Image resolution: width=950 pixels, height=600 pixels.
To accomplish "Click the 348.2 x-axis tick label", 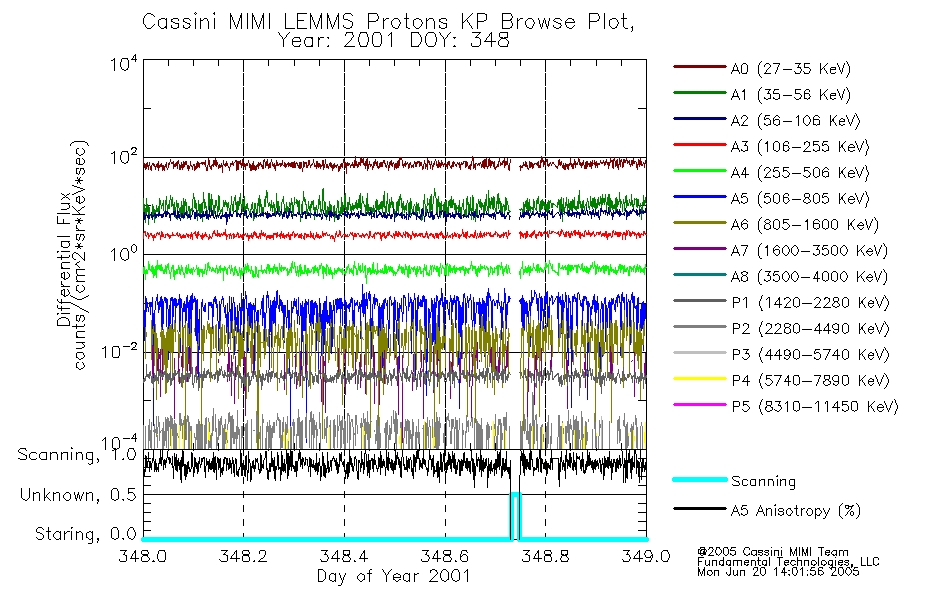I will coord(244,556).
